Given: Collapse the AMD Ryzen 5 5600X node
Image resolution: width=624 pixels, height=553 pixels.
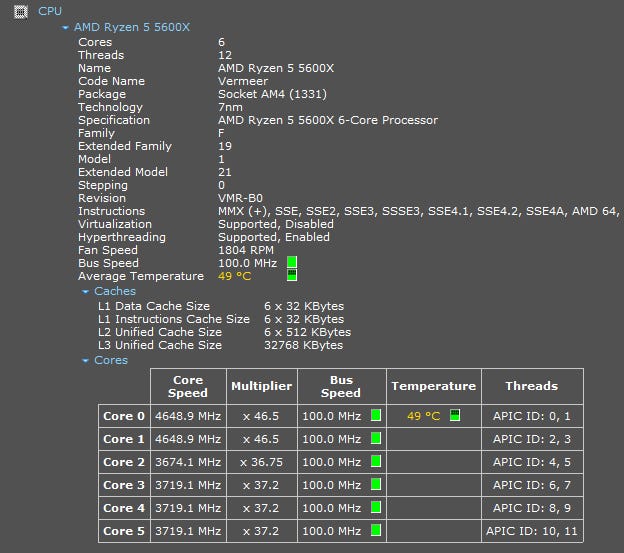Looking at the screenshot, I should [x=66, y=28].
